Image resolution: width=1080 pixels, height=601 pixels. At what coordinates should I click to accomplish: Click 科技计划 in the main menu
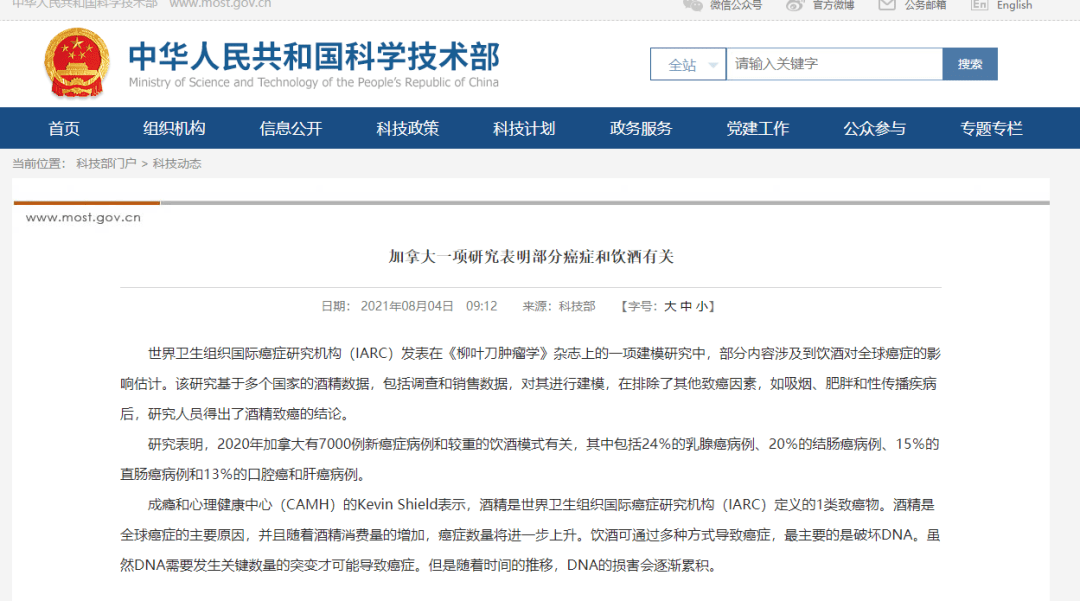tap(524, 128)
